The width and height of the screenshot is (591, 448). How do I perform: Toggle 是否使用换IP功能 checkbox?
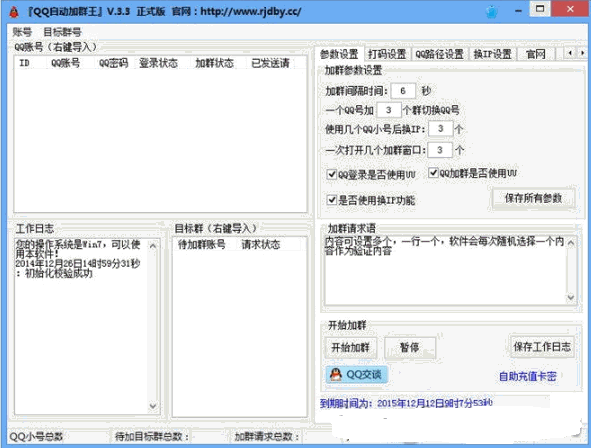coord(332,200)
